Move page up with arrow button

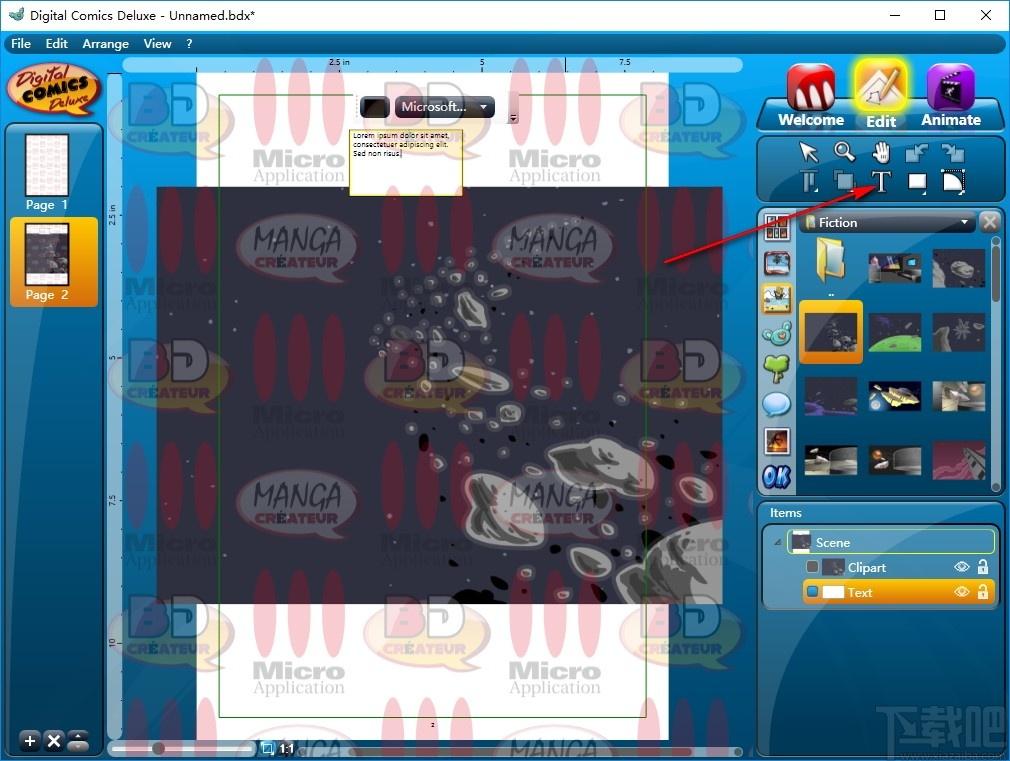pyautogui.click(x=78, y=736)
